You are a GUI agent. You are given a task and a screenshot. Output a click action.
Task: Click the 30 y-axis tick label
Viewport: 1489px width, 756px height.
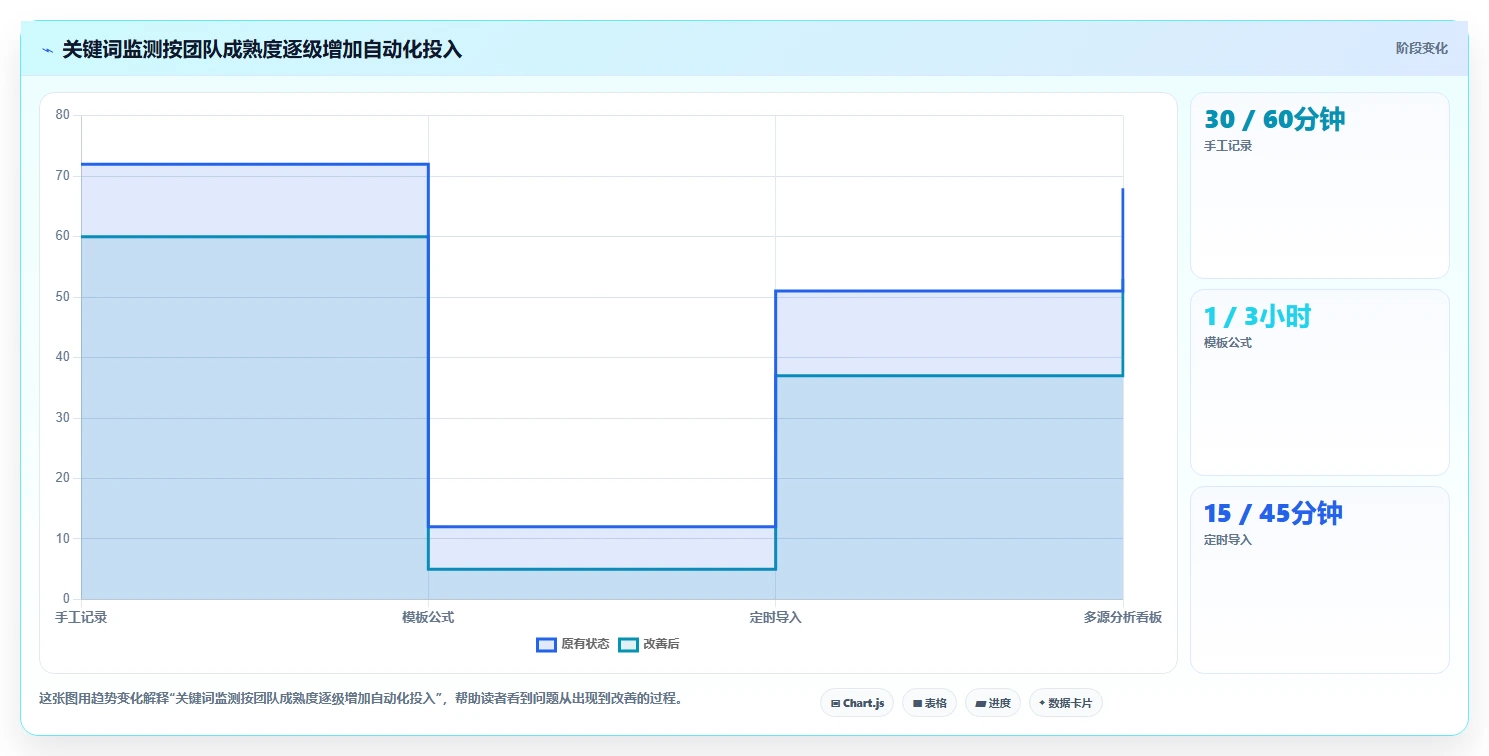coord(62,418)
